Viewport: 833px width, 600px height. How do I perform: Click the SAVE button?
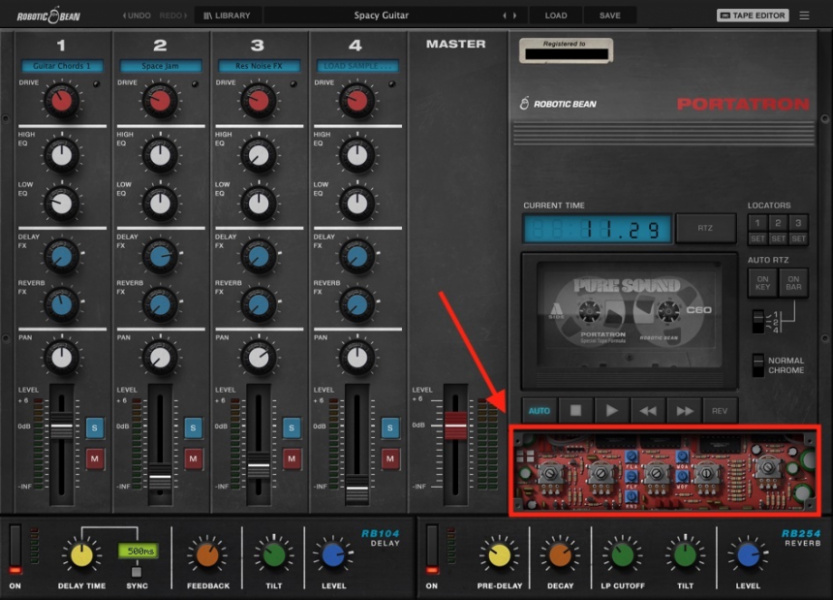tap(610, 15)
